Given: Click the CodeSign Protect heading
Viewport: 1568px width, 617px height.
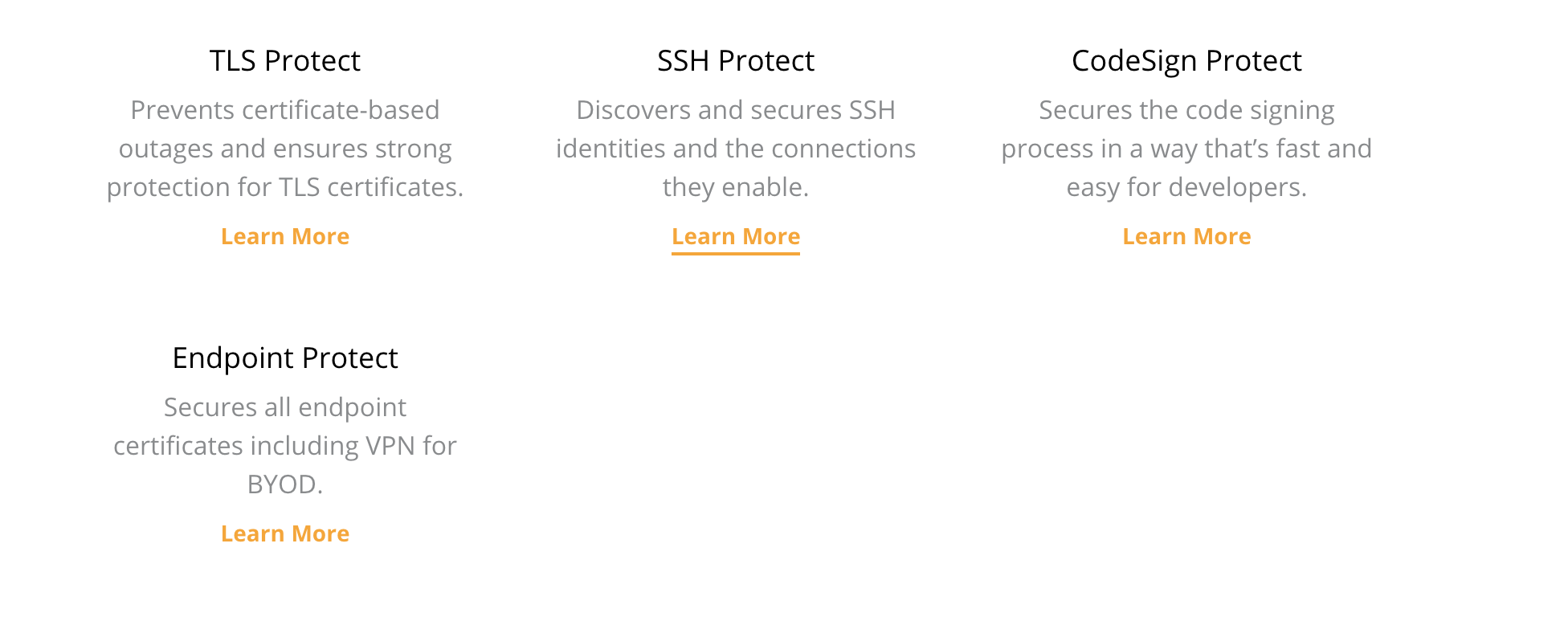Looking at the screenshot, I should tap(1186, 61).
